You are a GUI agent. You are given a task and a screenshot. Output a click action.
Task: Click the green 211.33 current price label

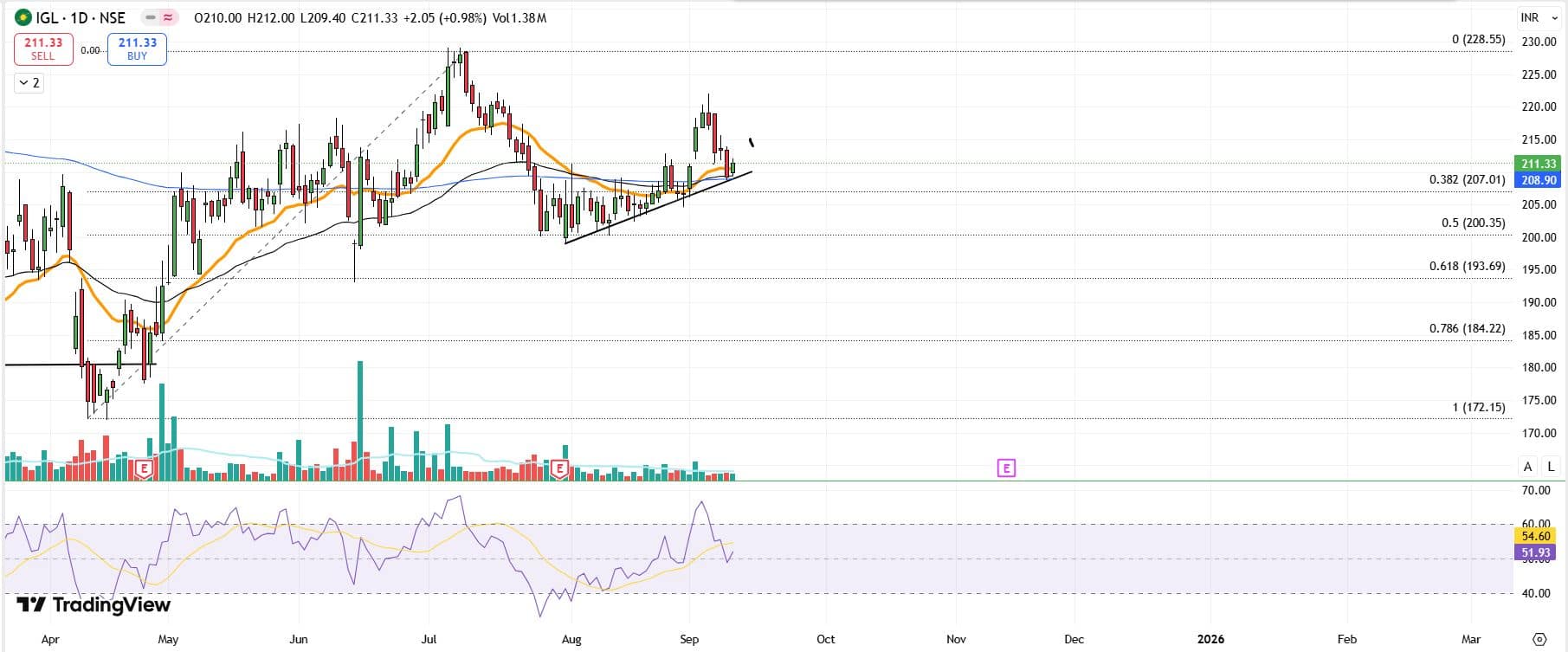[x=1538, y=164]
